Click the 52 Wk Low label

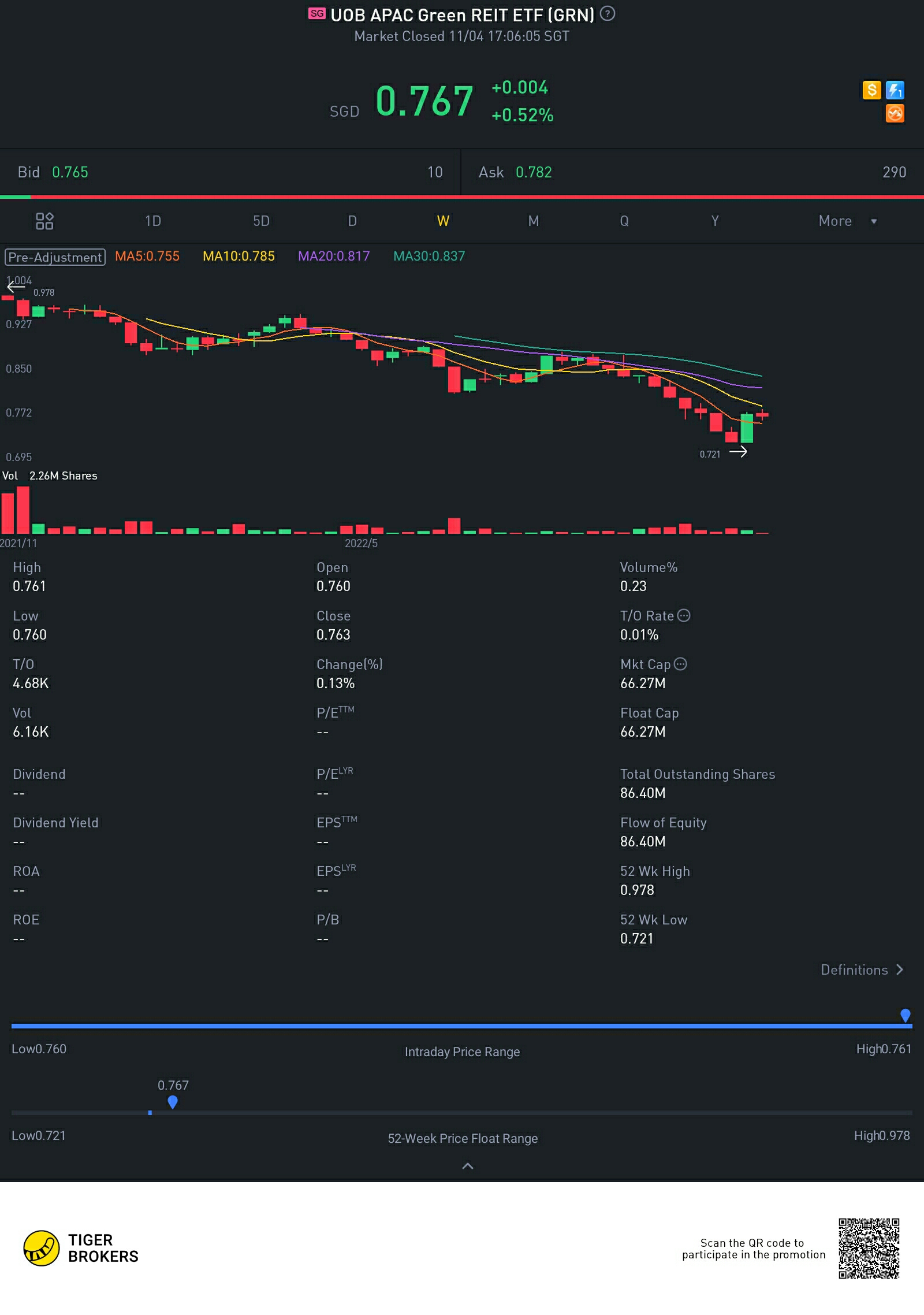point(654,920)
